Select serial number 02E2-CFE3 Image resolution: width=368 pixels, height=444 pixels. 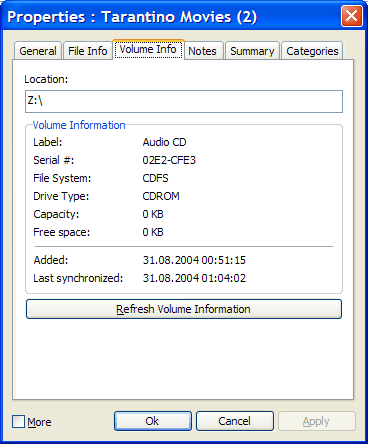tap(169, 160)
